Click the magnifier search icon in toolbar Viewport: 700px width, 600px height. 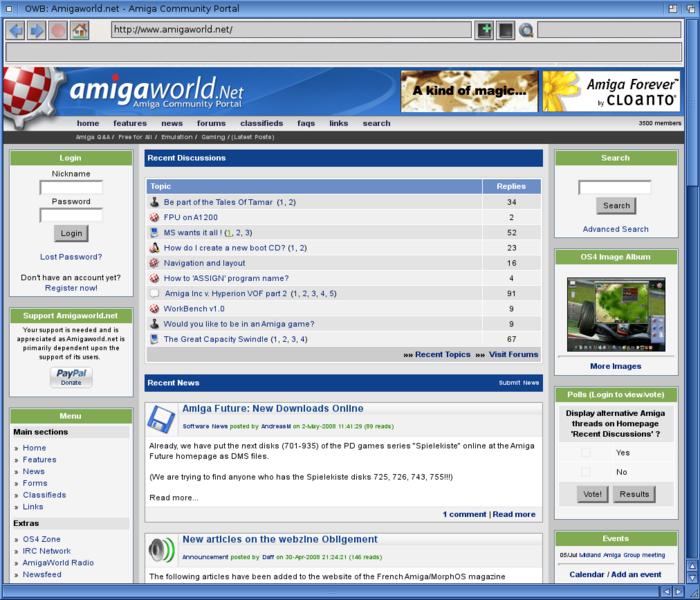coord(526,30)
